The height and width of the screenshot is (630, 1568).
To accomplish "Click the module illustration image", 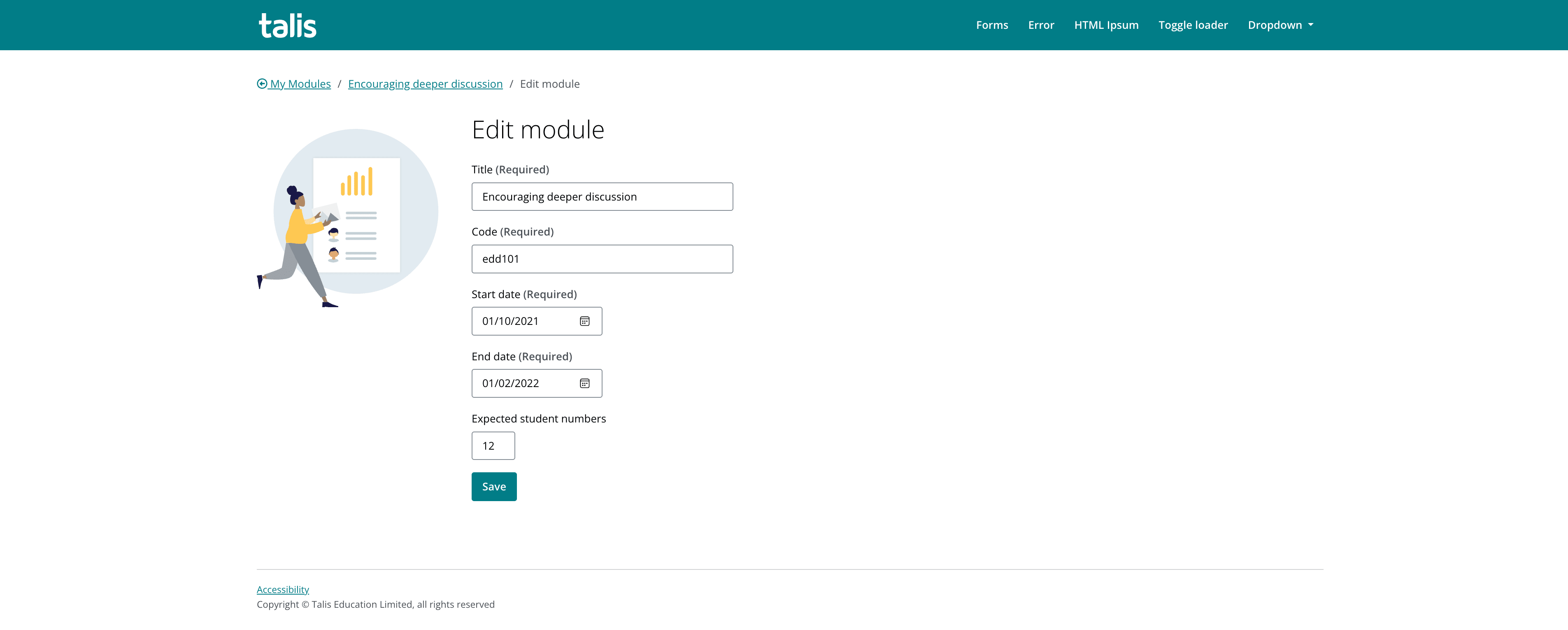I will [x=348, y=217].
